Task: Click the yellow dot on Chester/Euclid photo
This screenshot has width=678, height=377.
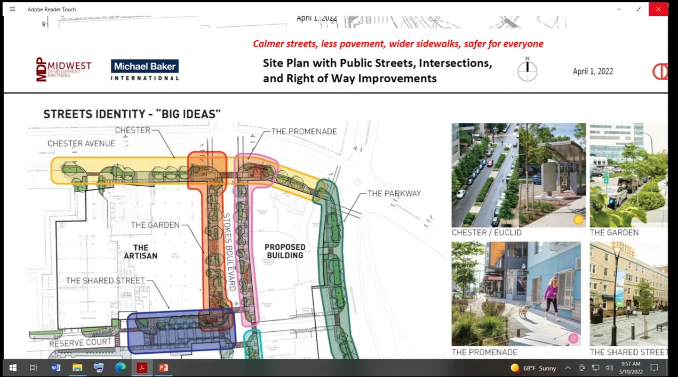Action: point(578,220)
